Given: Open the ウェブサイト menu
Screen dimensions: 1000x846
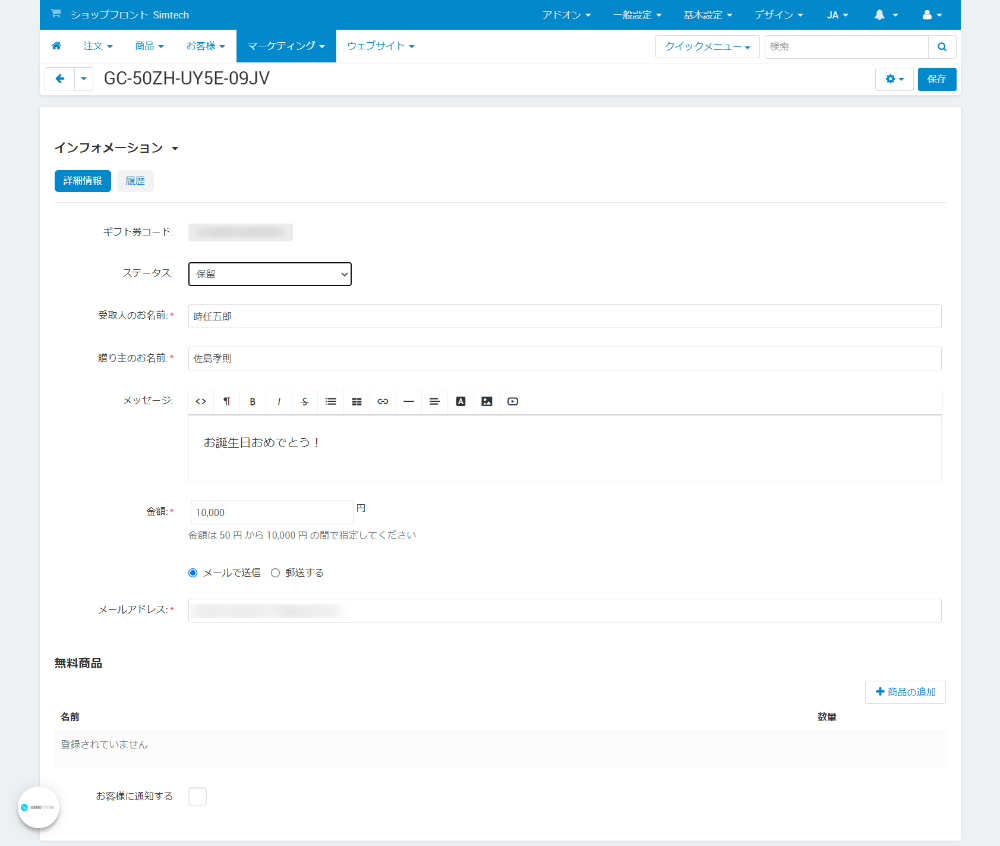Looking at the screenshot, I should 381,46.
